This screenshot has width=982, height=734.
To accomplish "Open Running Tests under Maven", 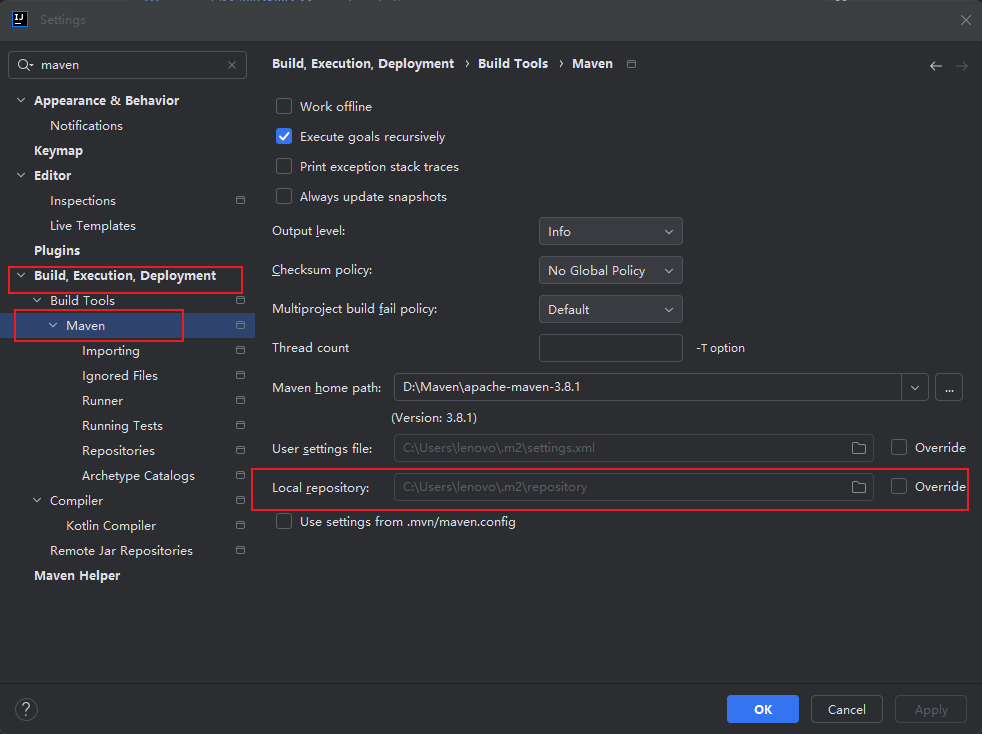I will click(x=122, y=426).
